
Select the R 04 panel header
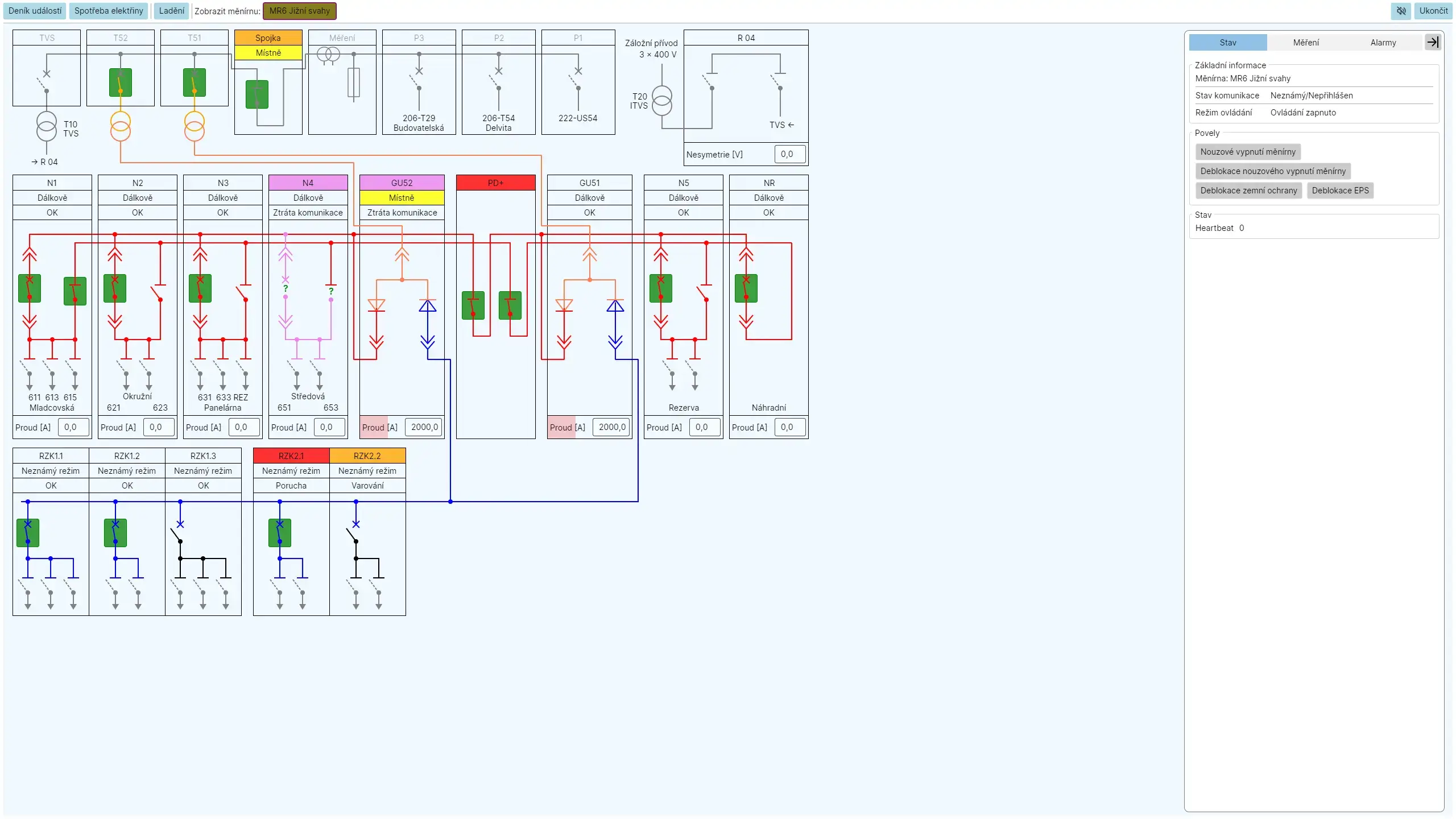746,38
